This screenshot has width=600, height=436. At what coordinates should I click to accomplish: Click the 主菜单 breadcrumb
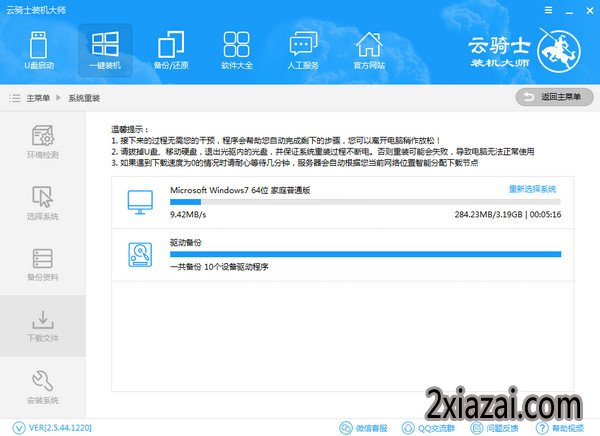[x=38, y=98]
